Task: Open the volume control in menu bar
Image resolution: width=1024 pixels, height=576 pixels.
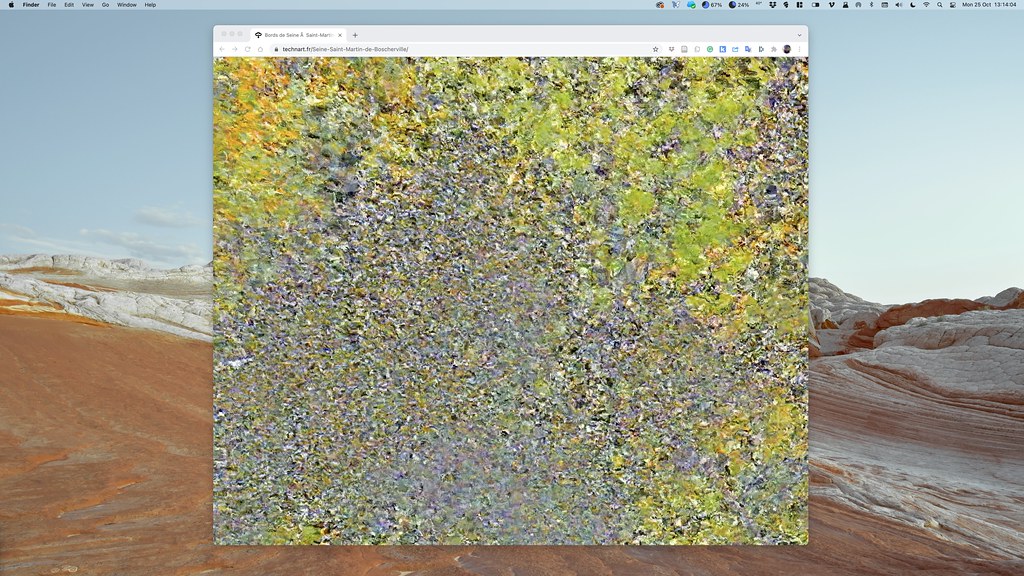Action: click(899, 5)
